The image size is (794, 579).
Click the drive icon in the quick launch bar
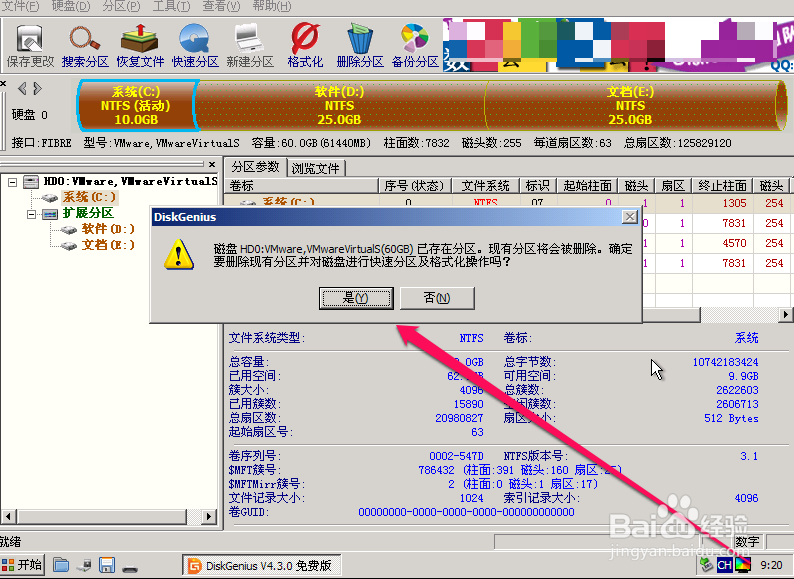click(130, 567)
